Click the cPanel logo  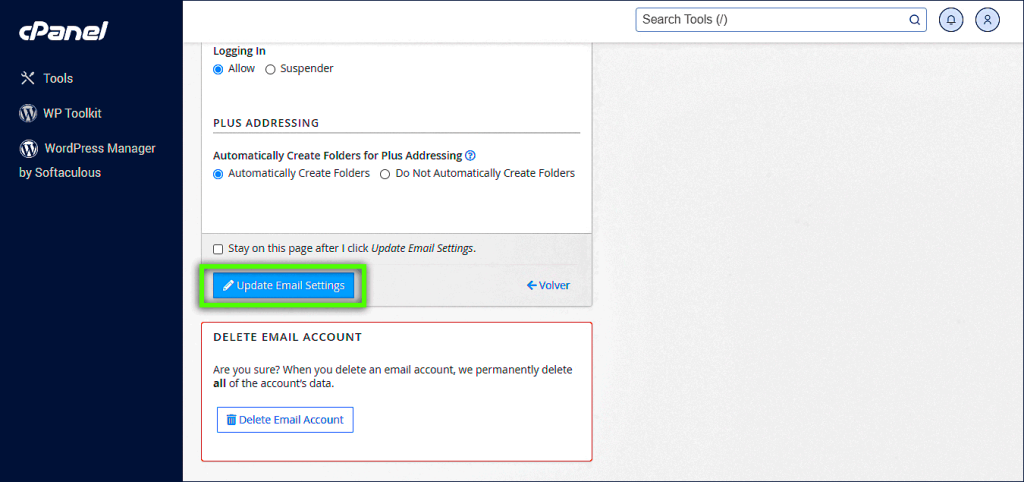click(x=63, y=32)
